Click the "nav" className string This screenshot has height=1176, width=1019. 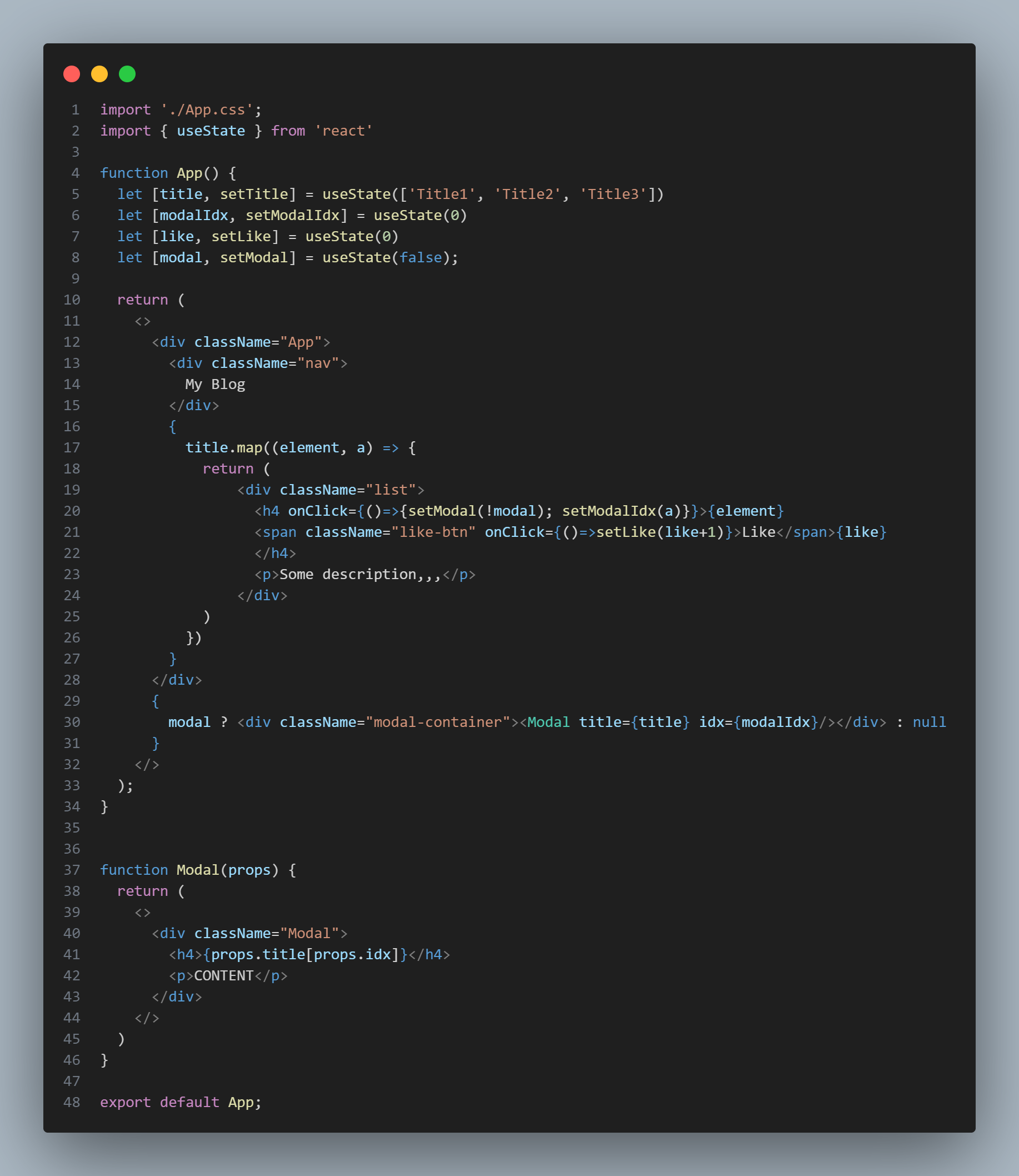318,363
